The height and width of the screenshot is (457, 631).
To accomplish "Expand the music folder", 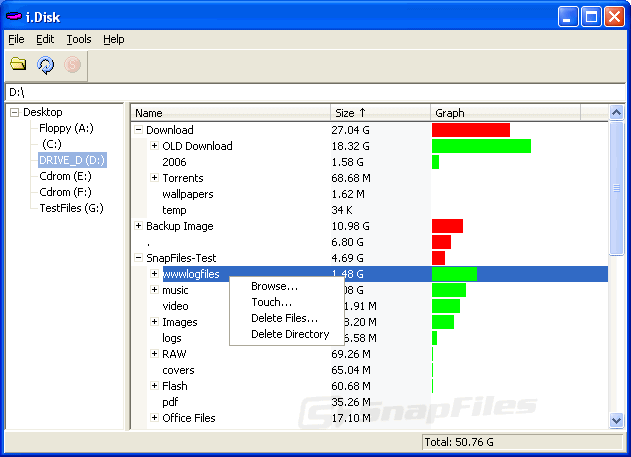I will coord(155,290).
